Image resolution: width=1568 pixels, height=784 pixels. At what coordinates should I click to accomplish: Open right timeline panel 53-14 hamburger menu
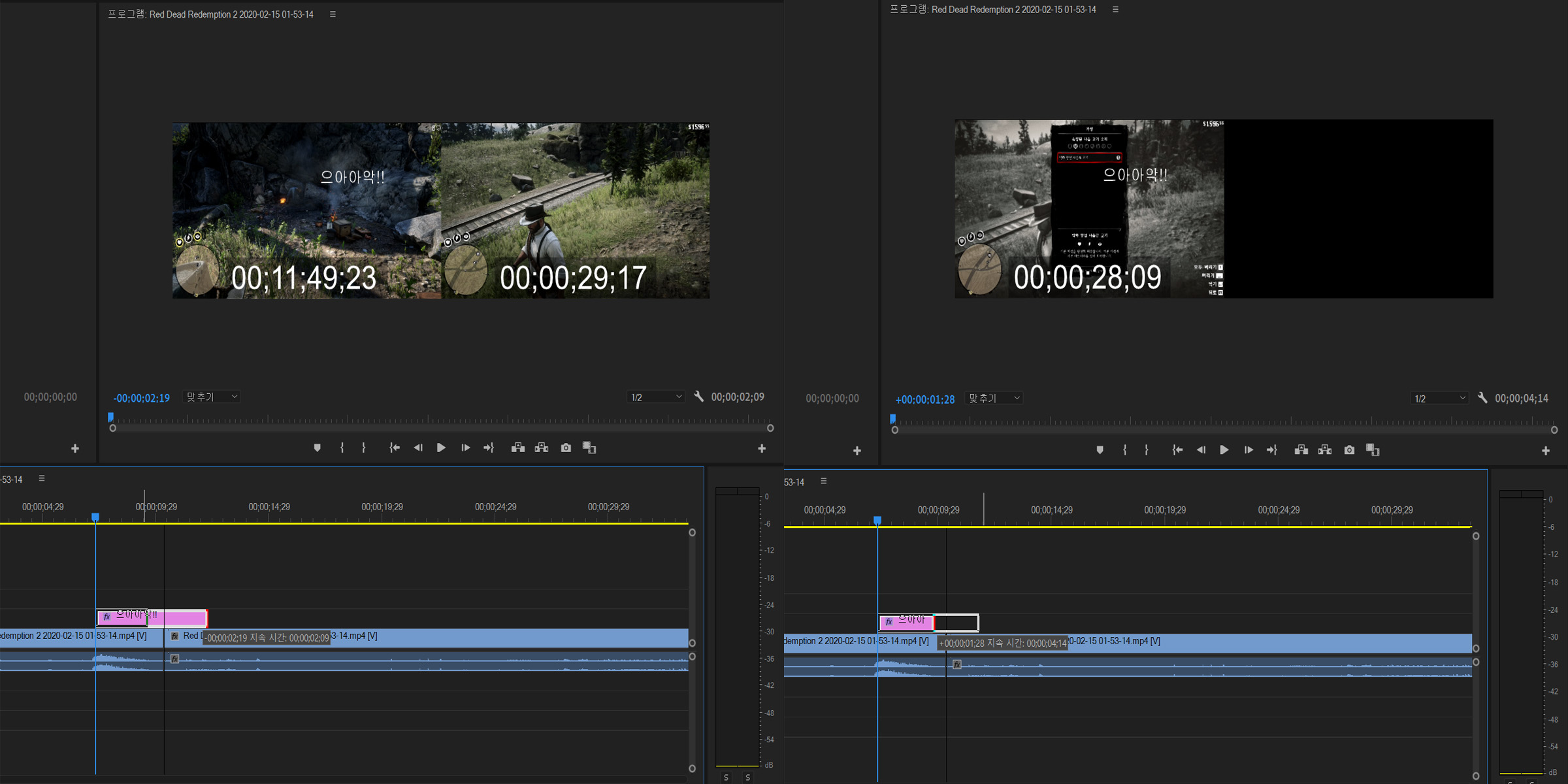[x=824, y=482]
